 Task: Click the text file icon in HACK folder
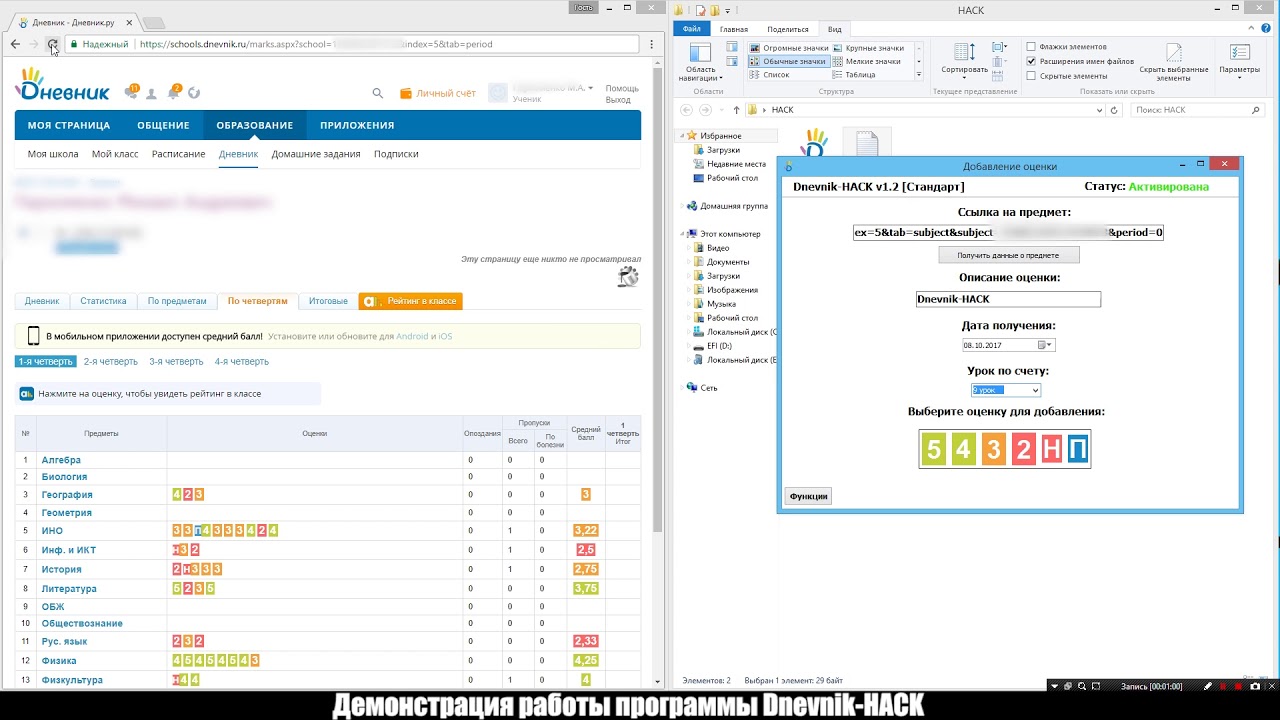click(x=866, y=143)
